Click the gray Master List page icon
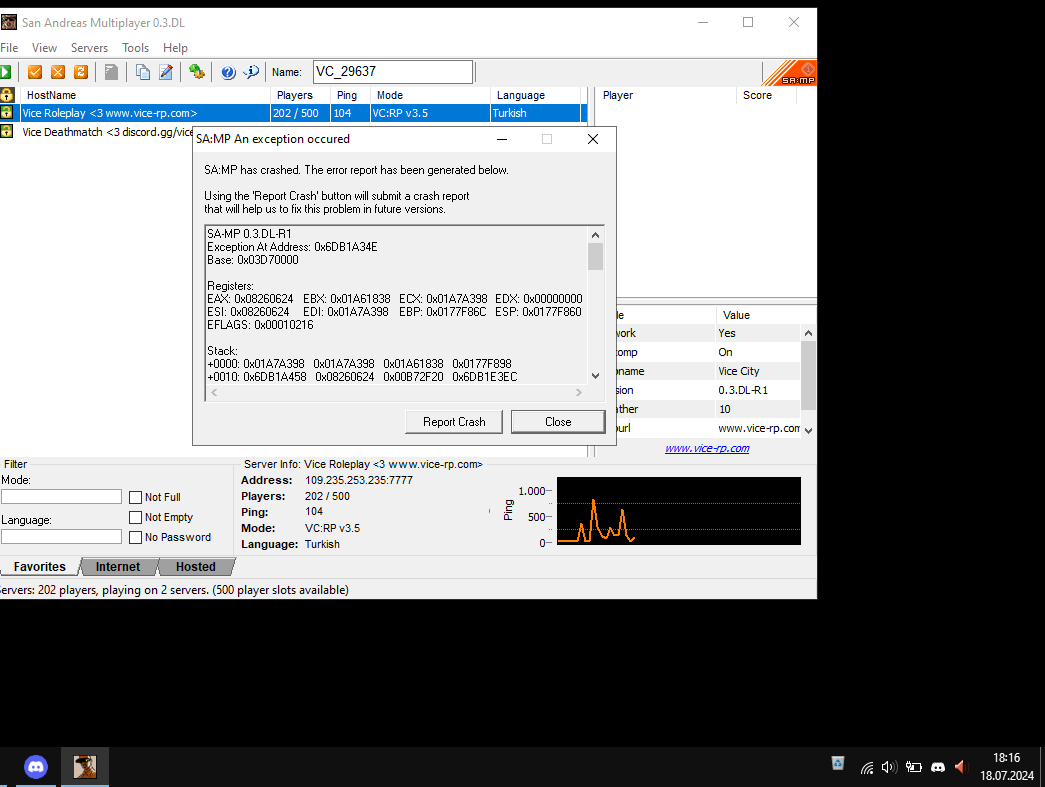The image size is (1045, 787). pos(111,72)
